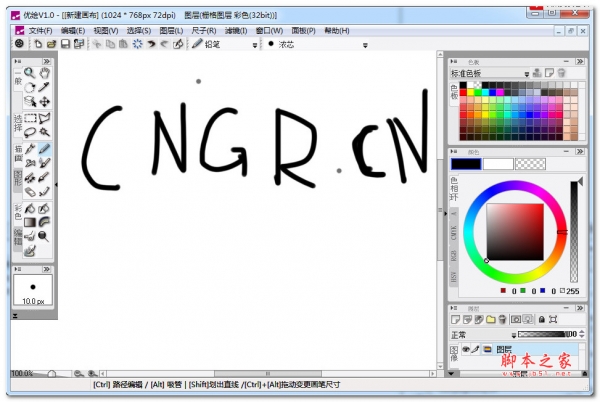Click the Save floppy disk icon
Image resolution: width=600 pixels, height=402 pixels.
[65, 44]
